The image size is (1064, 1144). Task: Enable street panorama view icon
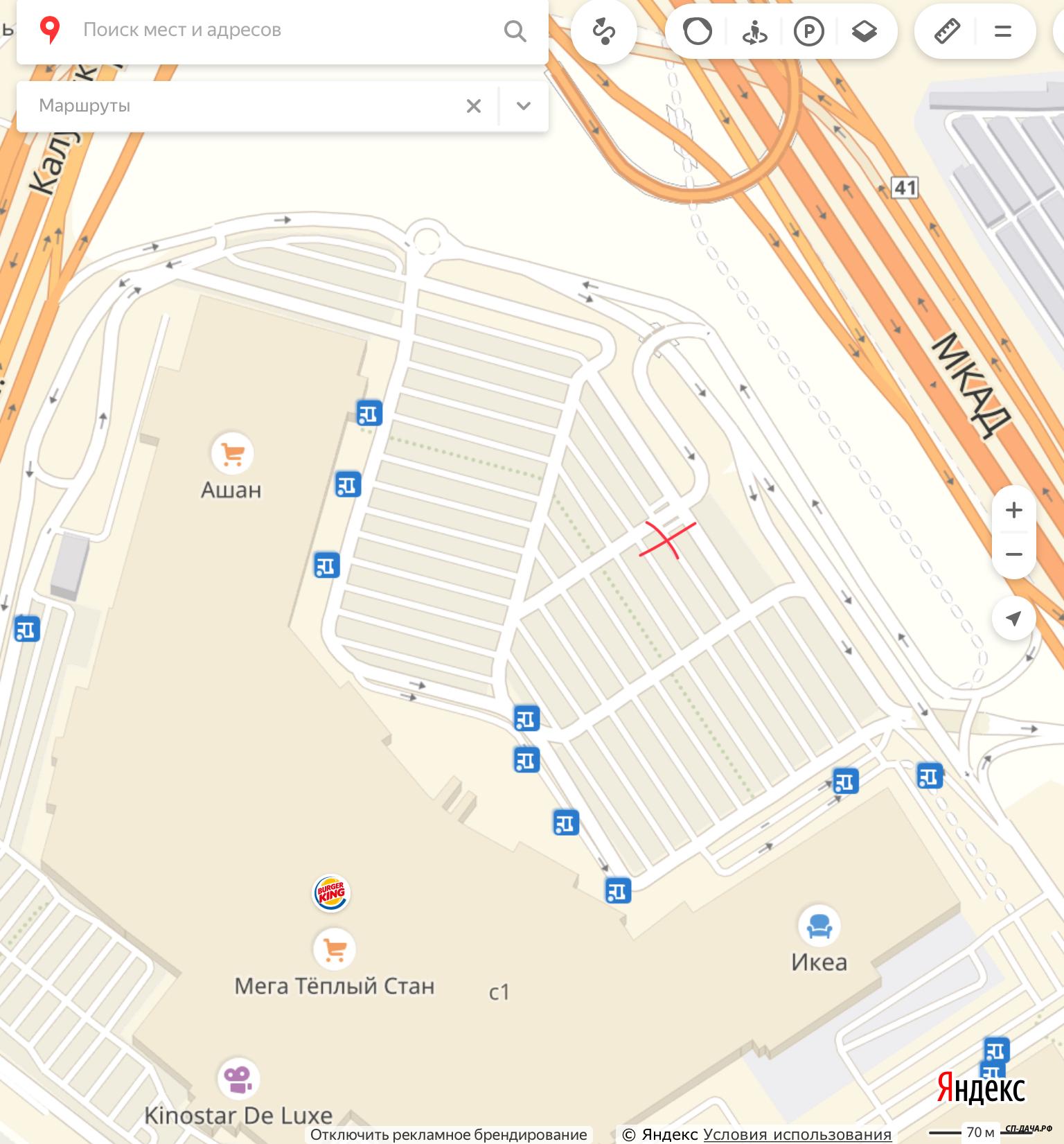[754, 31]
